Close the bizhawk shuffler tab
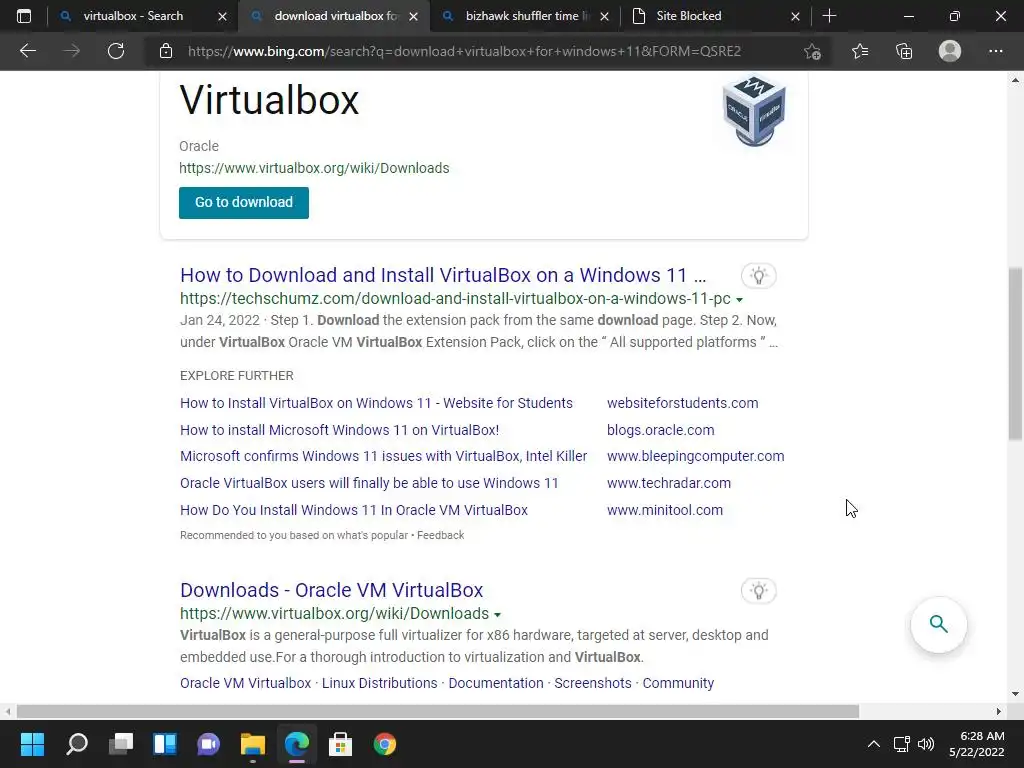Image resolution: width=1024 pixels, height=768 pixels. coord(604,16)
